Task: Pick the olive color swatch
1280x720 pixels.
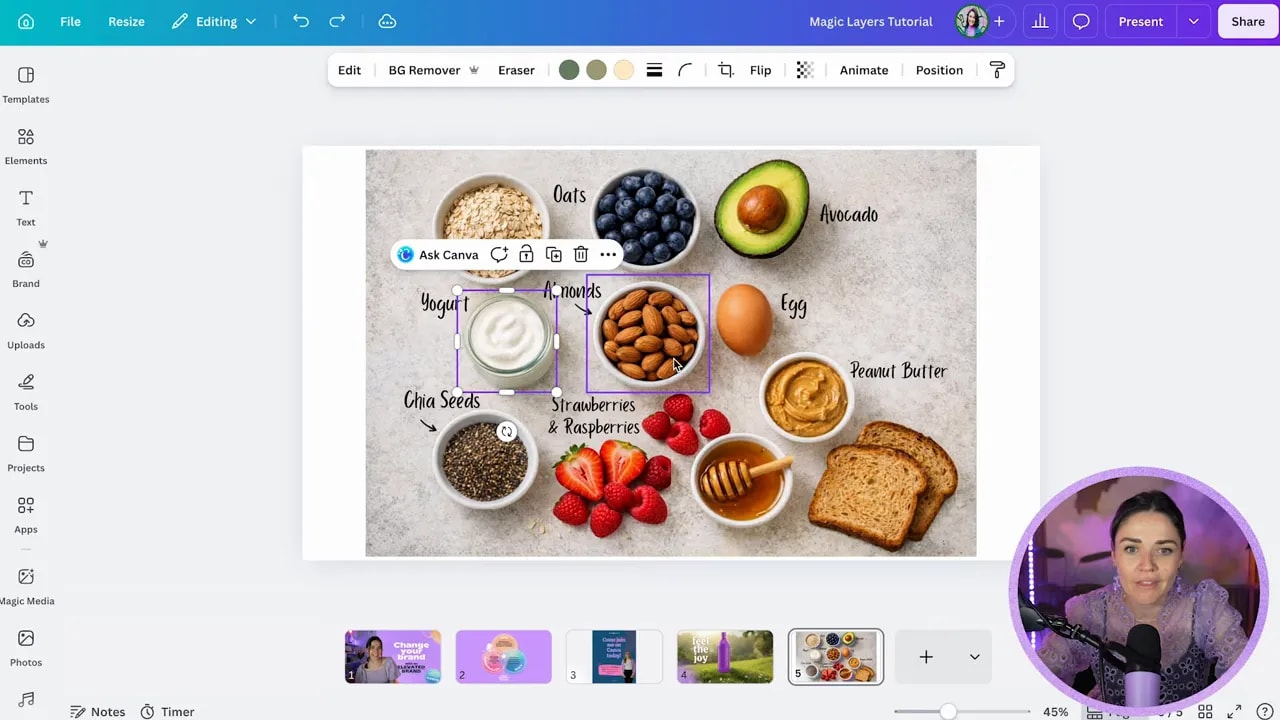Action: coord(596,70)
